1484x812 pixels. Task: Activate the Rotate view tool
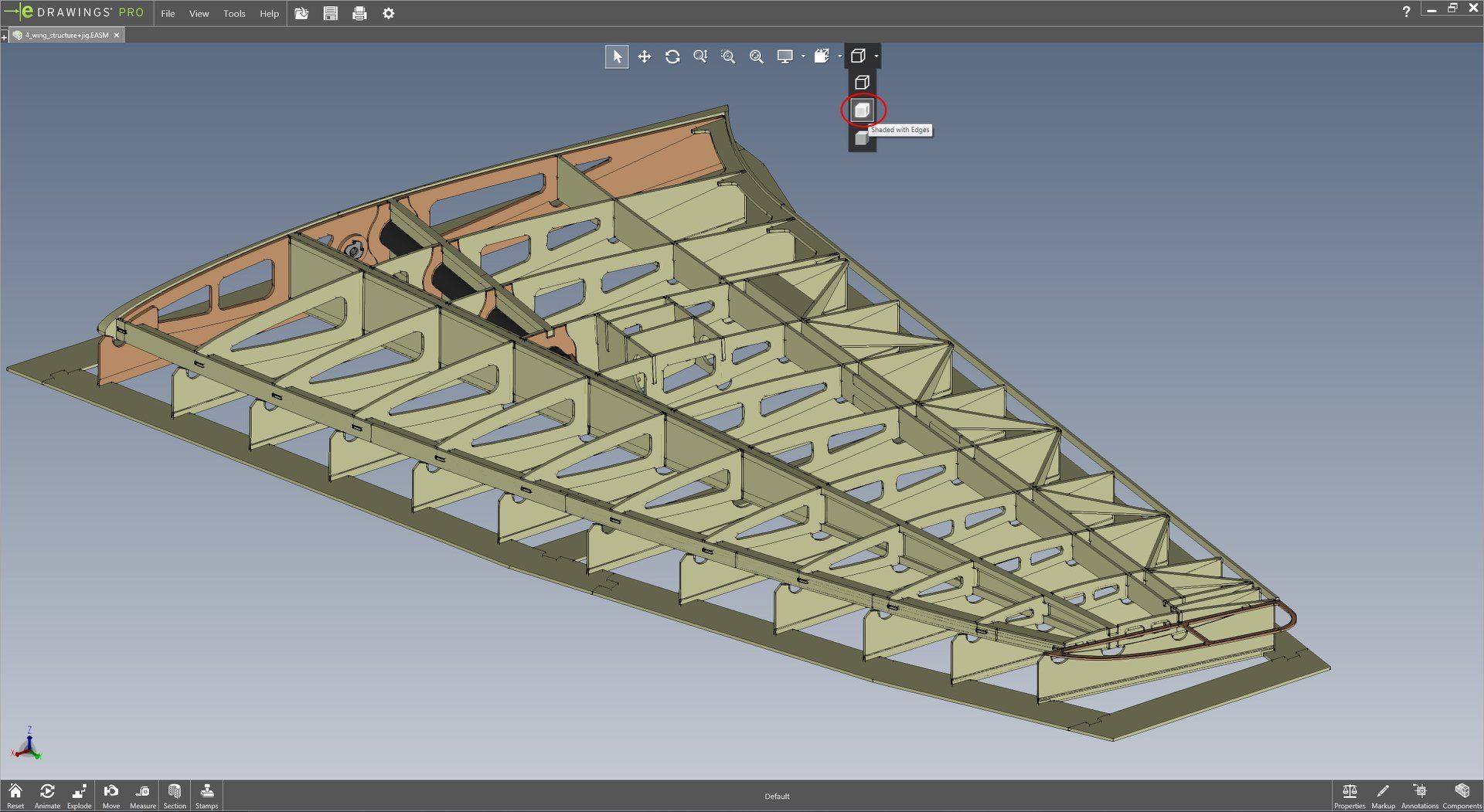point(672,56)
